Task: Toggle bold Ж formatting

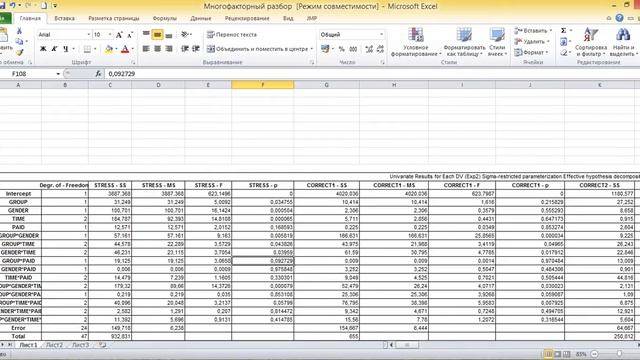Action: [43, 49]
